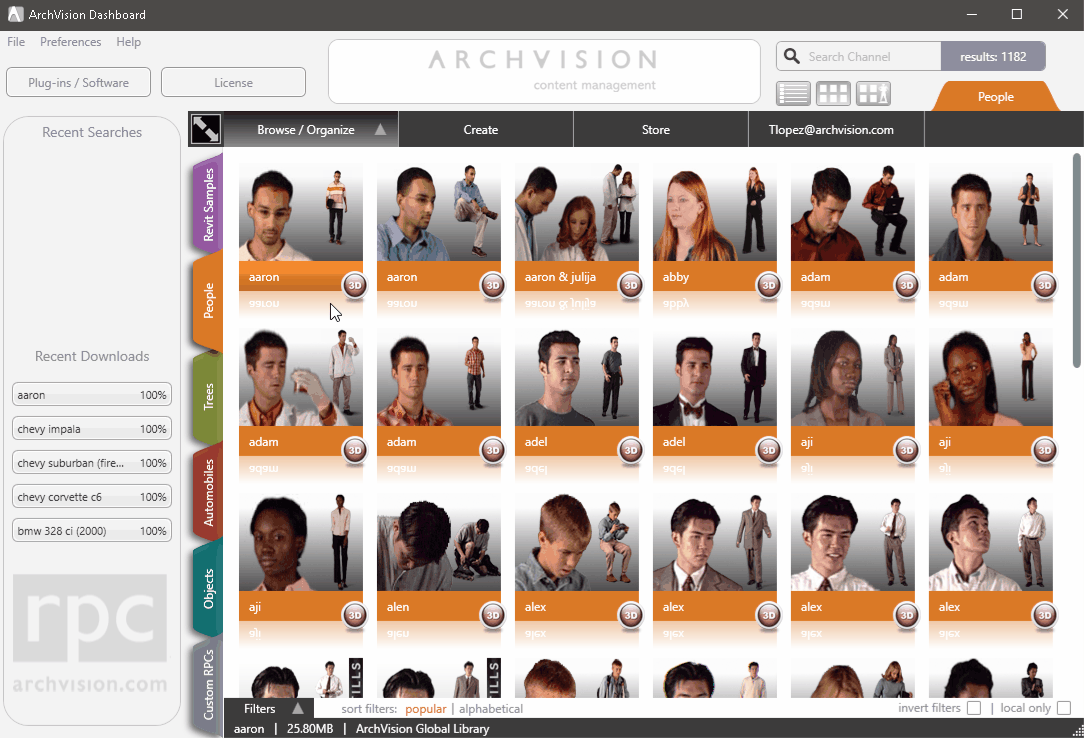Select the grid-with-preview view icon
1084x738 pixels.
point(872,93)
